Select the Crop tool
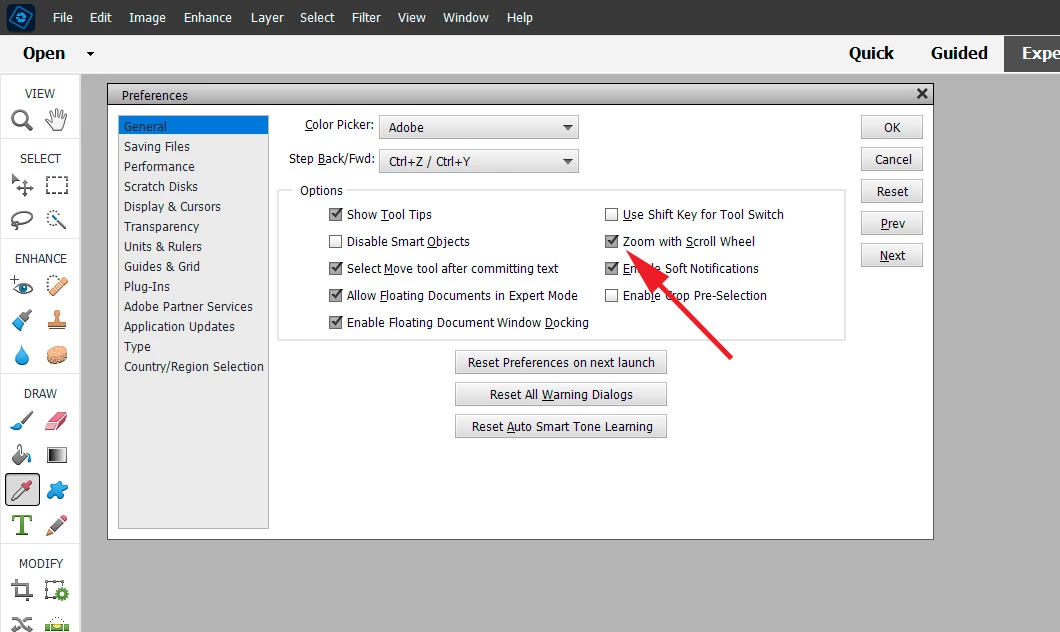Viewport: 1060px width, 632px height. coord(22,591)
